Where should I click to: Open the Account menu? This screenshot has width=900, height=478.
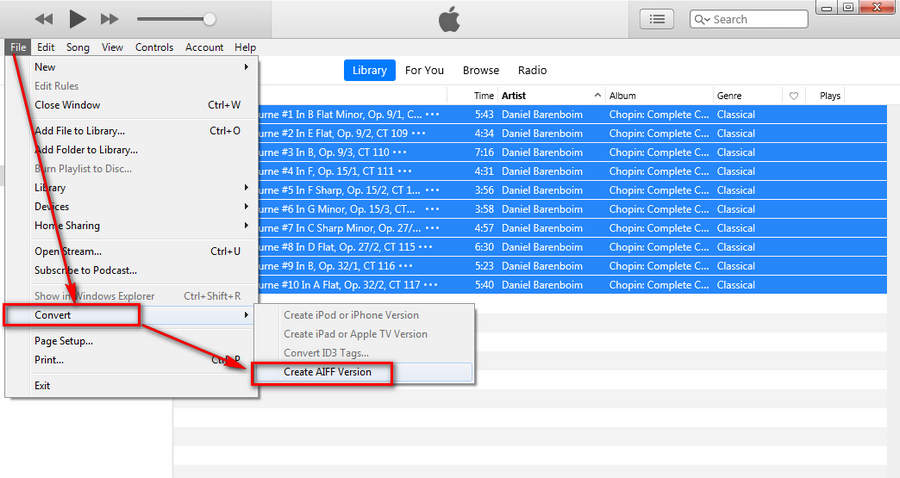204,47
